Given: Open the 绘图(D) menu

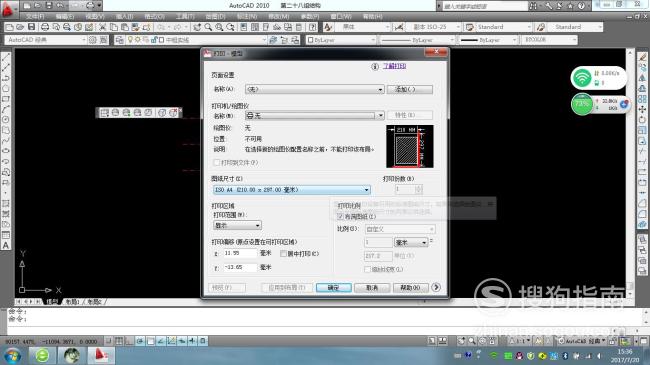Looking at the screenshot, I should (x=216, y=17).
